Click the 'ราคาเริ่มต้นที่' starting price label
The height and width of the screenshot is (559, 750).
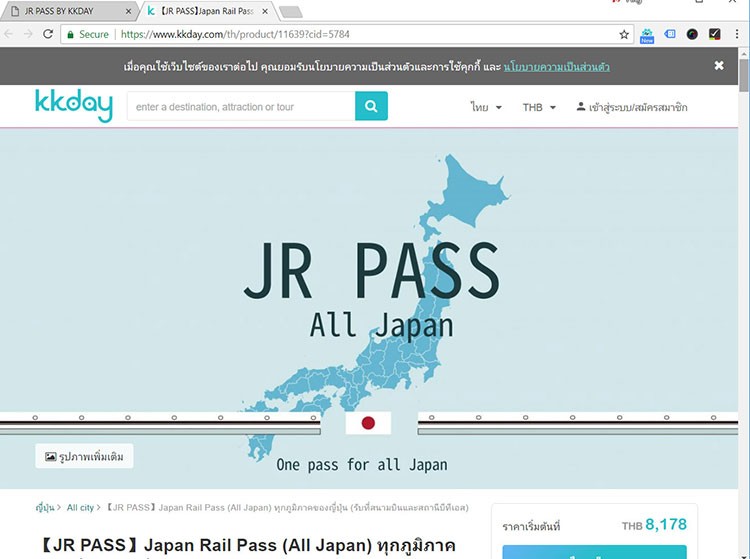coord(531,527)
